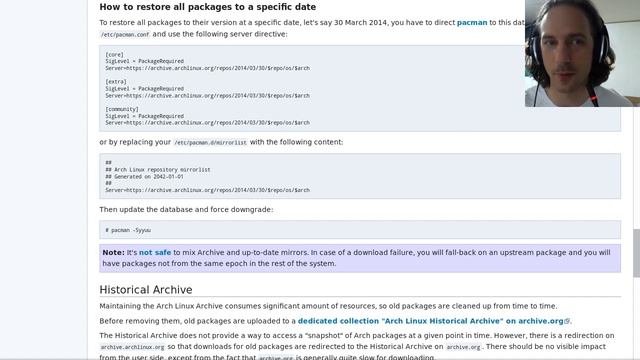The image size is (640, 360).
Task: Open the pacman wiki link
Action: 472,23
